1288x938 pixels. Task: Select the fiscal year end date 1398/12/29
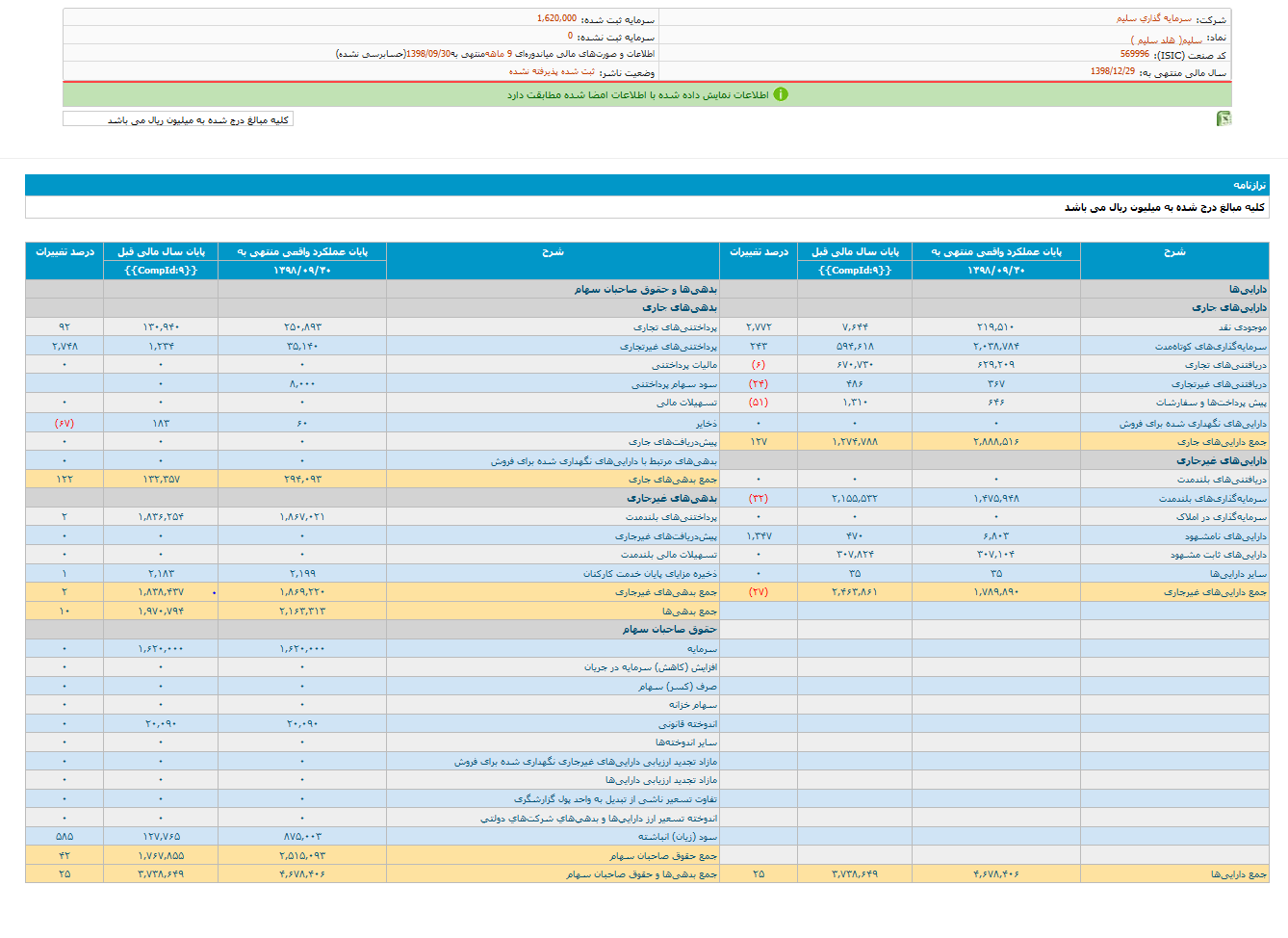click(x=1112, y=71)
